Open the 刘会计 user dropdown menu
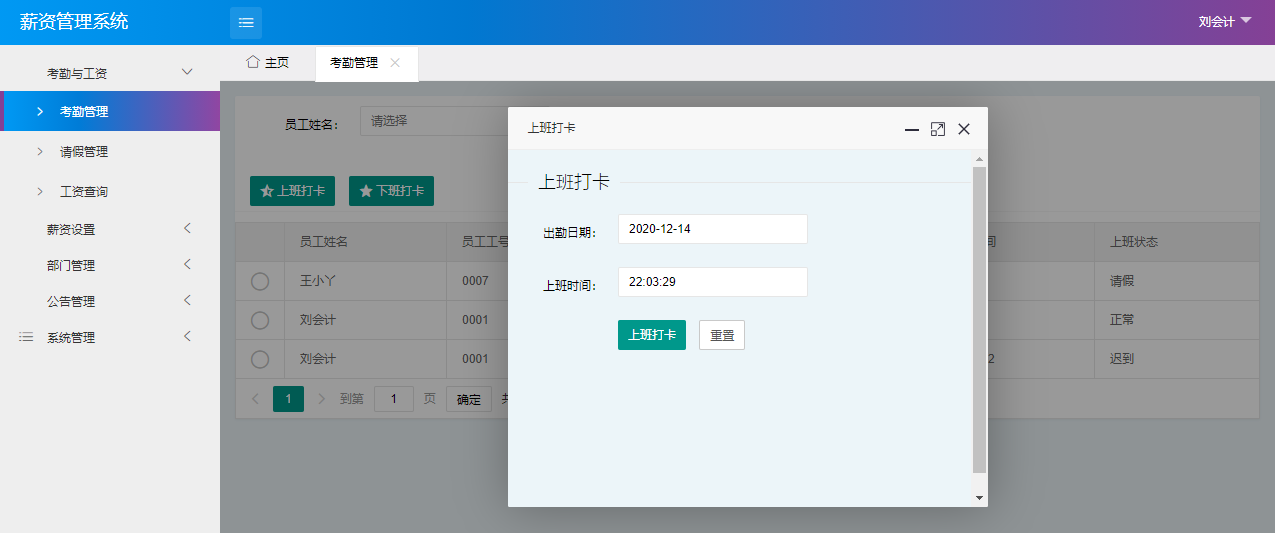This screenshot has height=533, width=1275. click(1224, 21)
